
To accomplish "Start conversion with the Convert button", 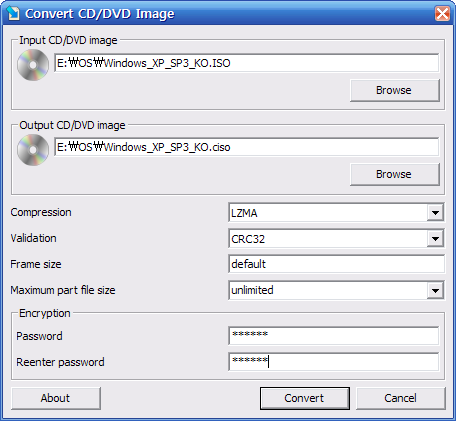I will tap(305, 398).
